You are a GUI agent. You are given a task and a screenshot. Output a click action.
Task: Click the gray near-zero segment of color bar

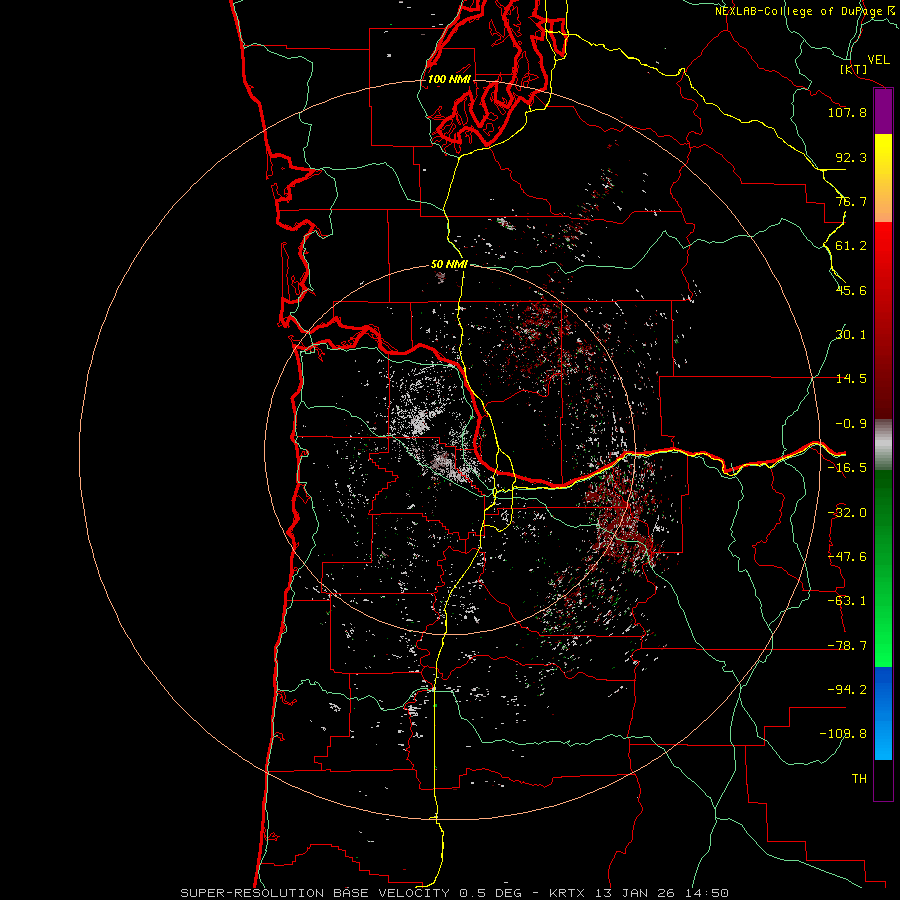coord(883,445)
